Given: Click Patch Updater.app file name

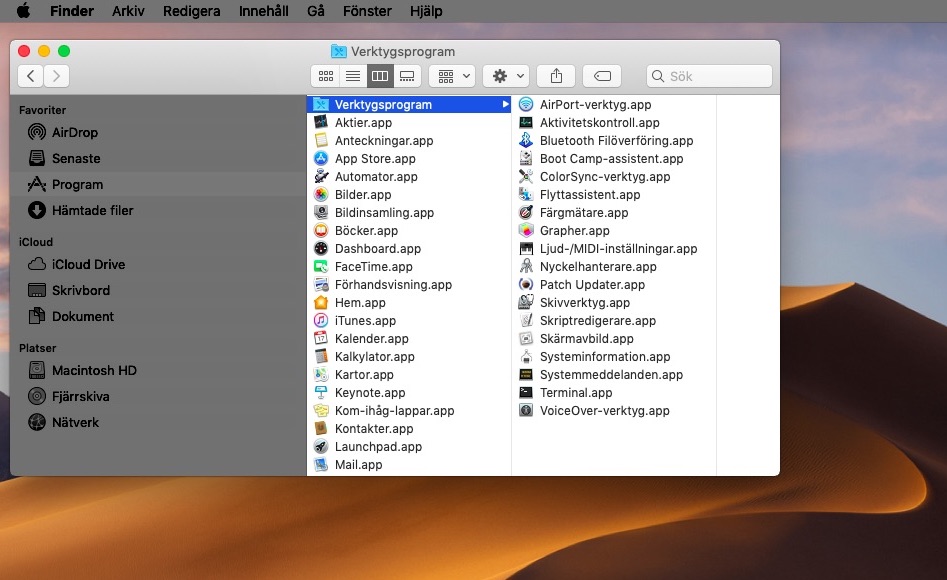Looking at the screenshot, I should point(592,285).
